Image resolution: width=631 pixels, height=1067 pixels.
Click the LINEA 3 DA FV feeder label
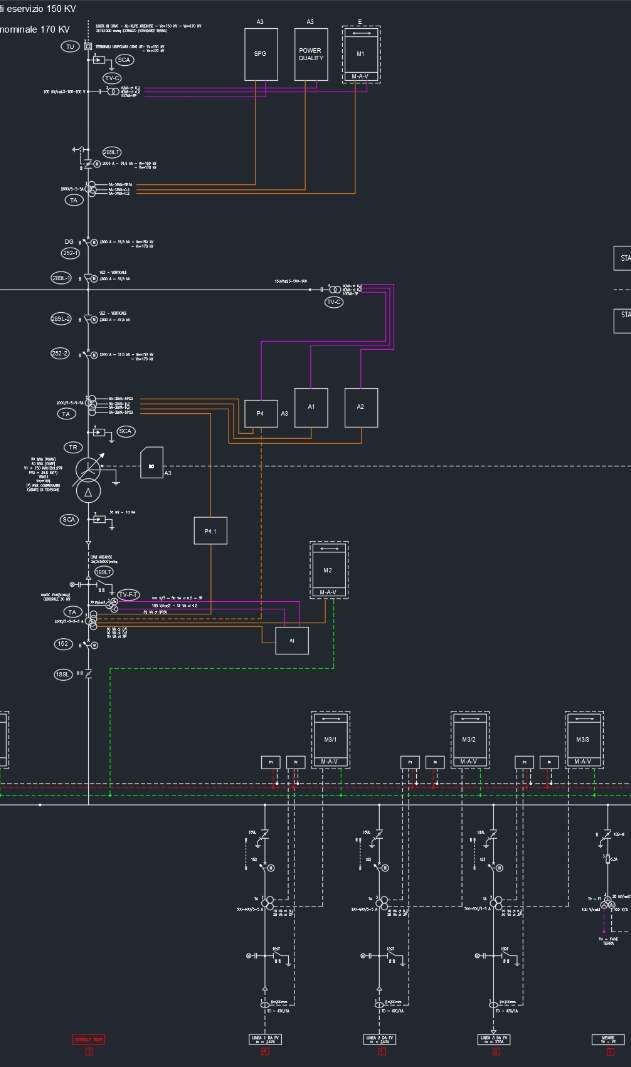coord(494,1040)
